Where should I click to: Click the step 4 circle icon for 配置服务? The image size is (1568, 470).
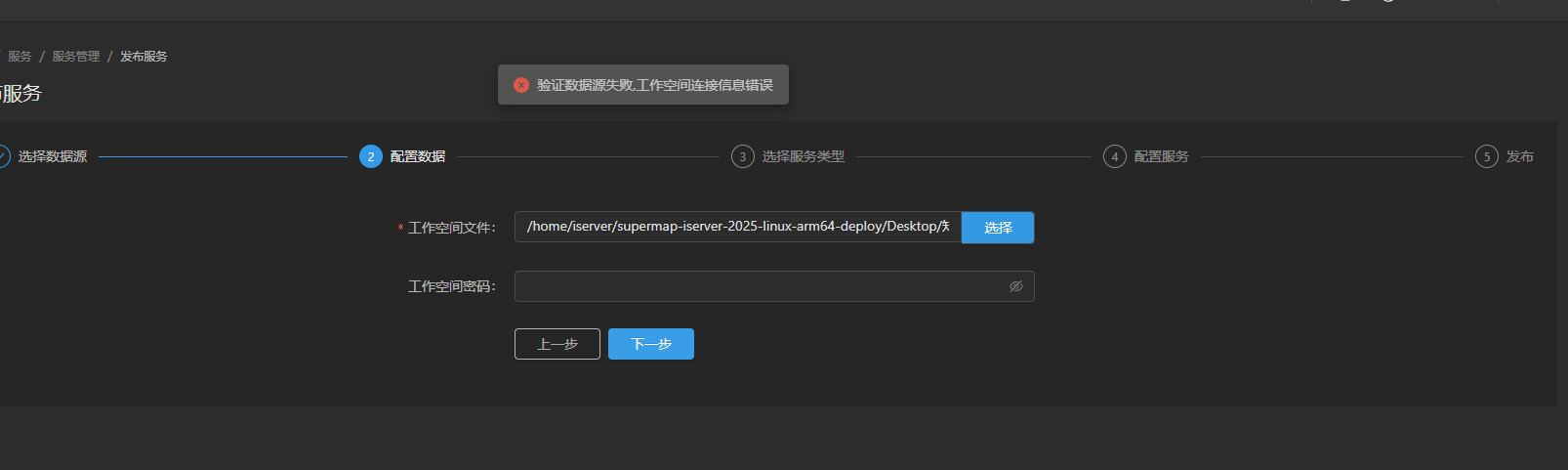pos(1115,156)
